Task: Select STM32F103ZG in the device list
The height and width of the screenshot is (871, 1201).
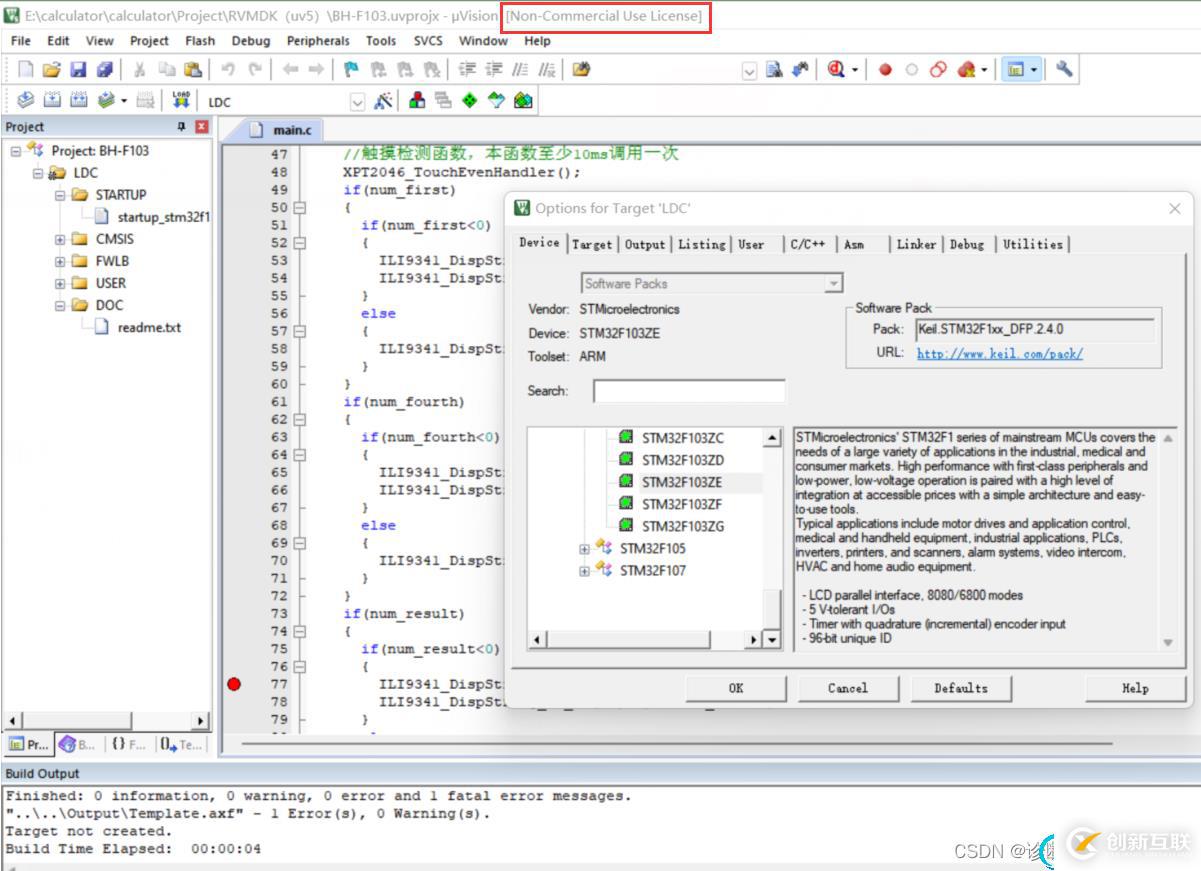Action: (683, 526)
